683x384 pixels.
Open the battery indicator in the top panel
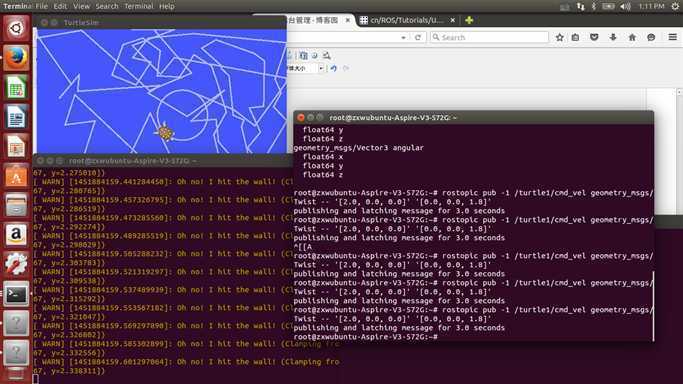click(x=608, y=6)
